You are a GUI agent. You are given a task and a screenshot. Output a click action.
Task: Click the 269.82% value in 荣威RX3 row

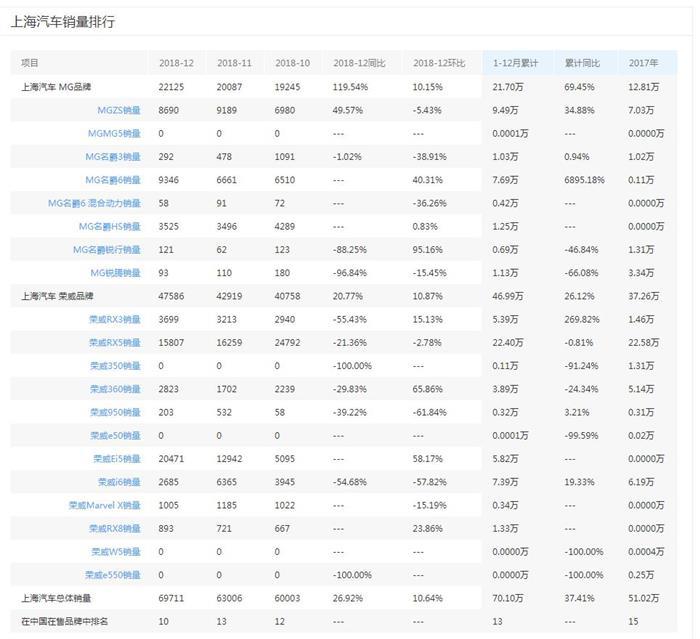click(582, 319)
